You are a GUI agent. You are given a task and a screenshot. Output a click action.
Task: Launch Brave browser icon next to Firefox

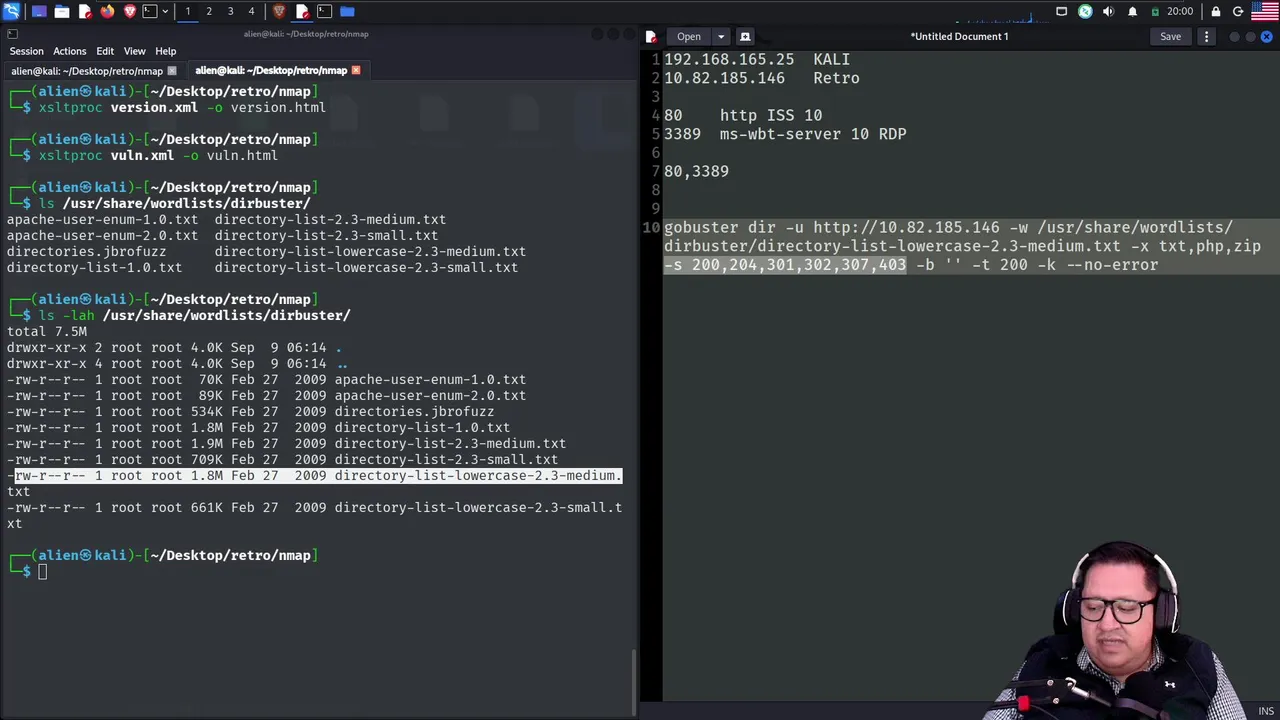[x=130, y=11]
